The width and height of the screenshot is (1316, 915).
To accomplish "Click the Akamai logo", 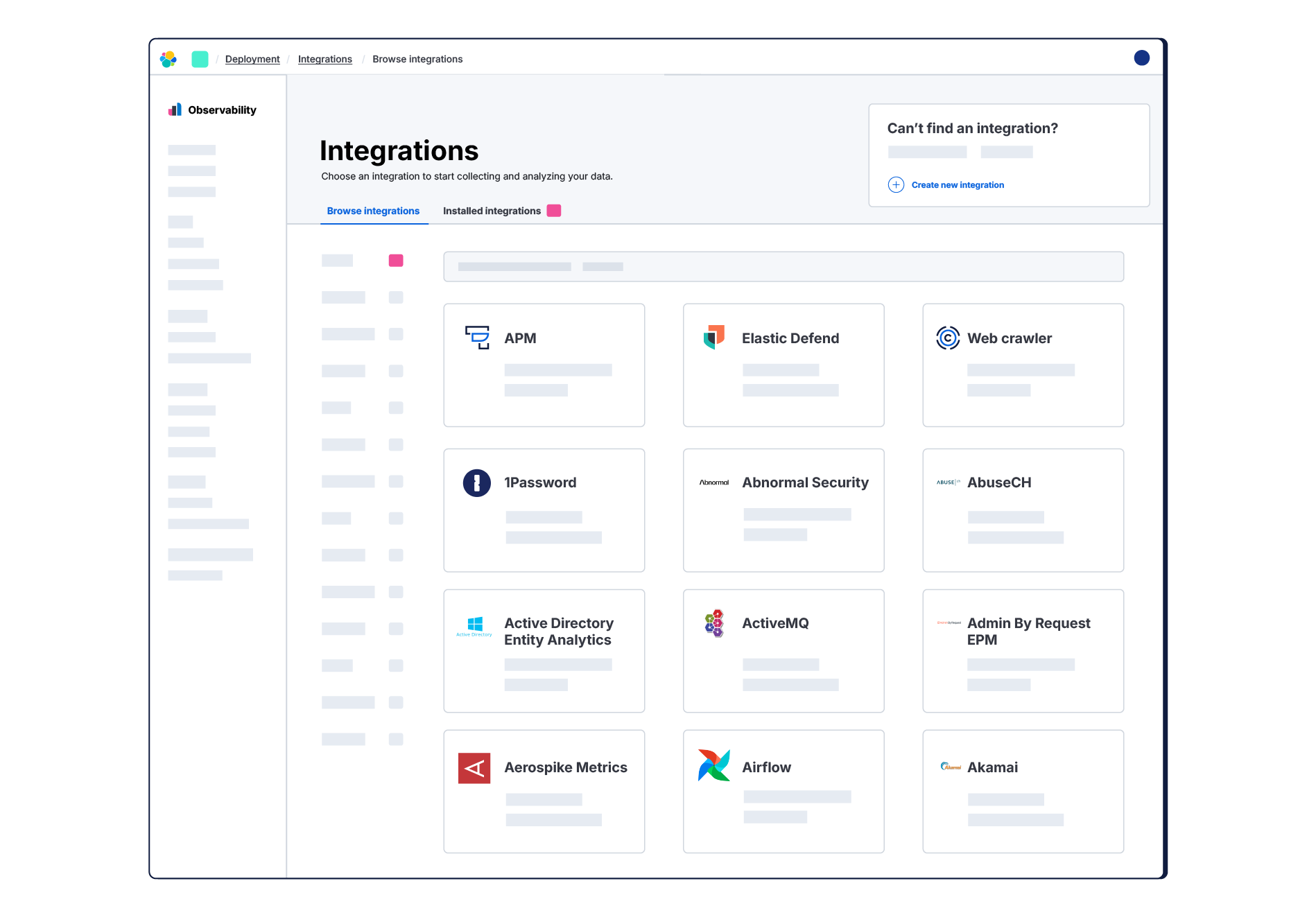I will 950,767.
